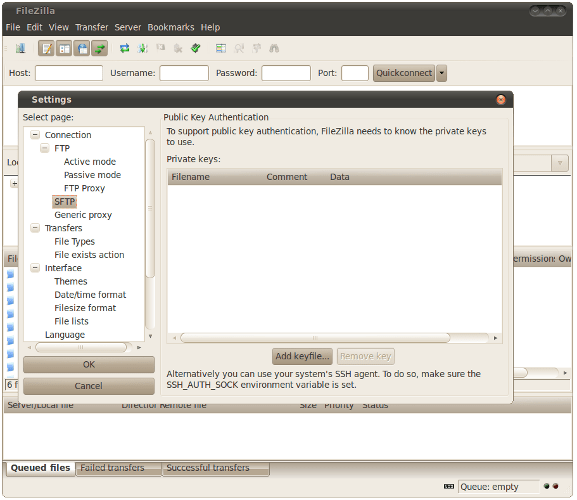Open the Server menu
Image resolution: width=577 pixels, height=500 pixels.
click(x=128, y=27)
